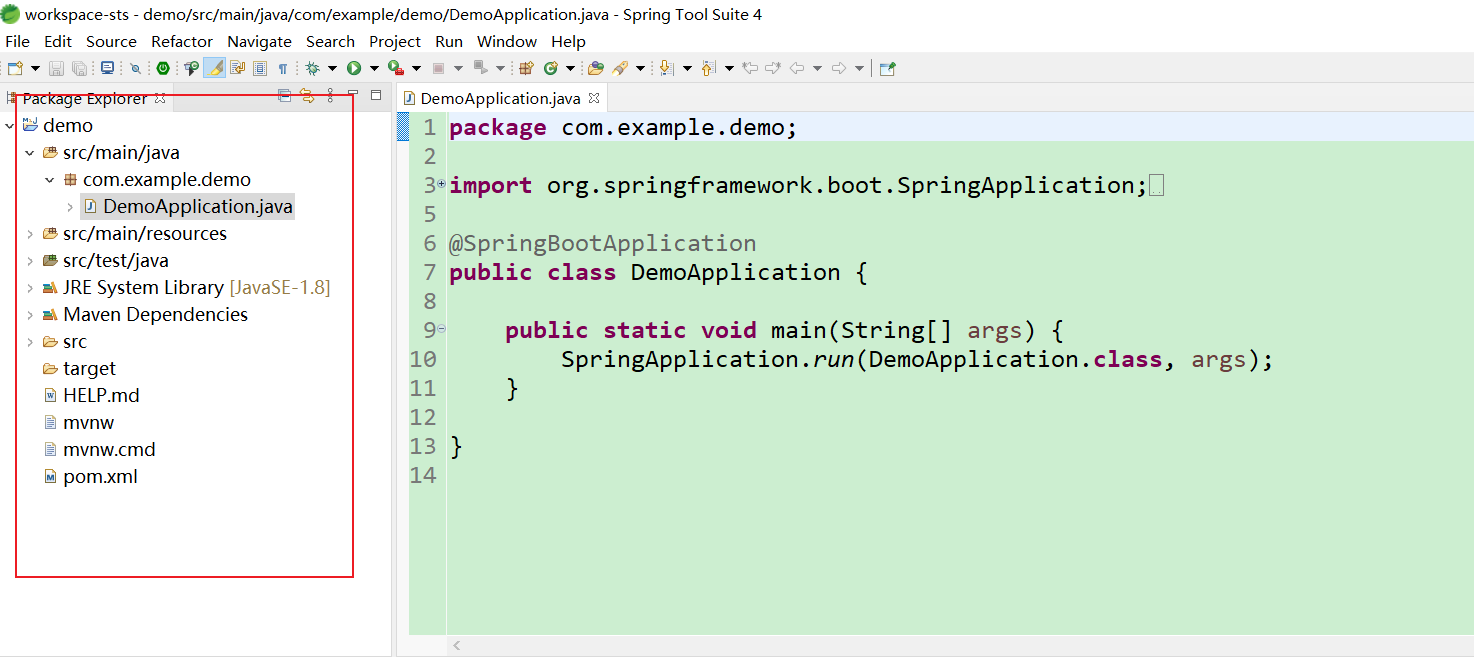The width and height of the screenshot is (1474, 657).
Task: Open the Window menu
Action: 507,41
